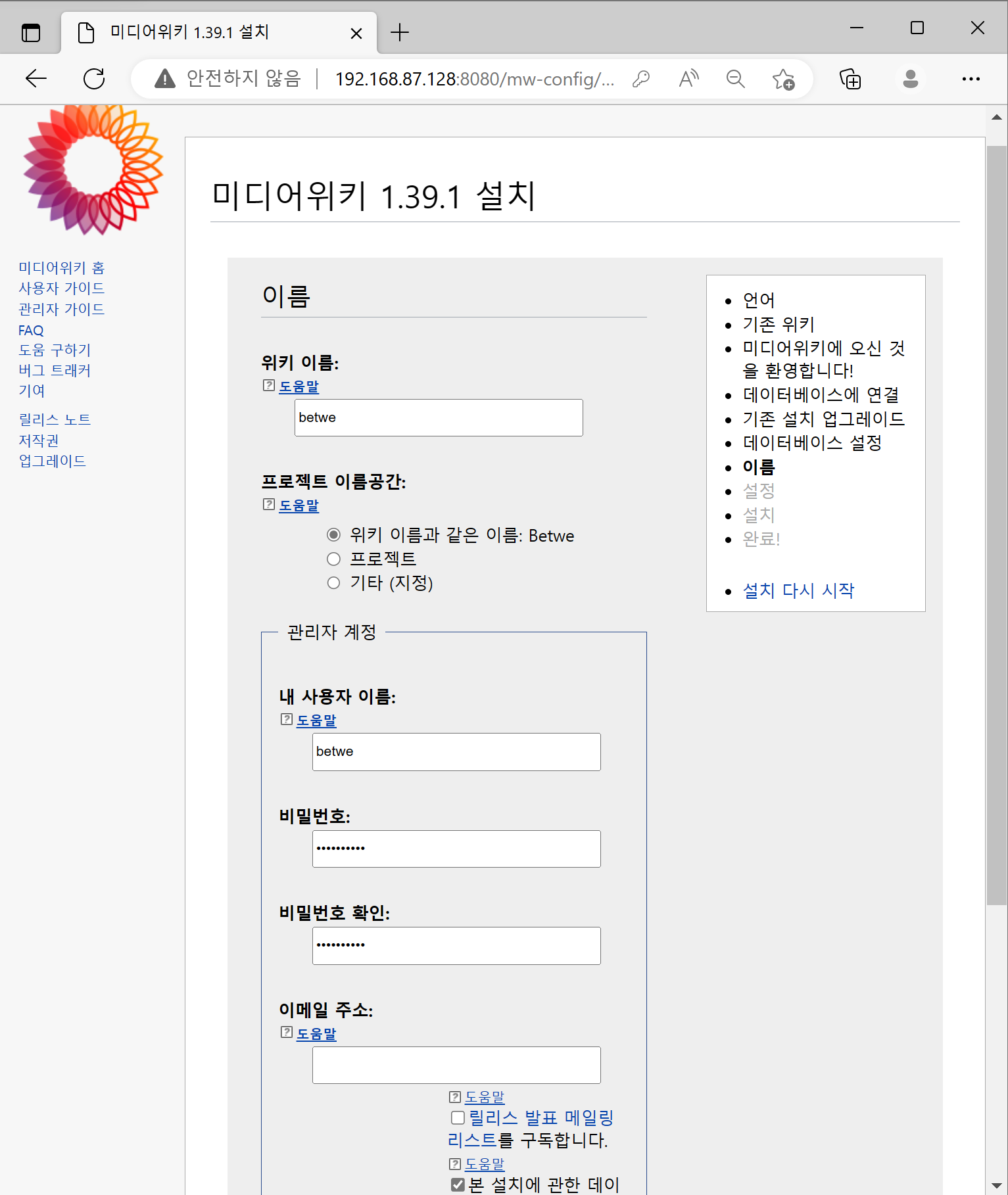Click the scrollbar down arrow
1008x1195 pixels.
997,1185
